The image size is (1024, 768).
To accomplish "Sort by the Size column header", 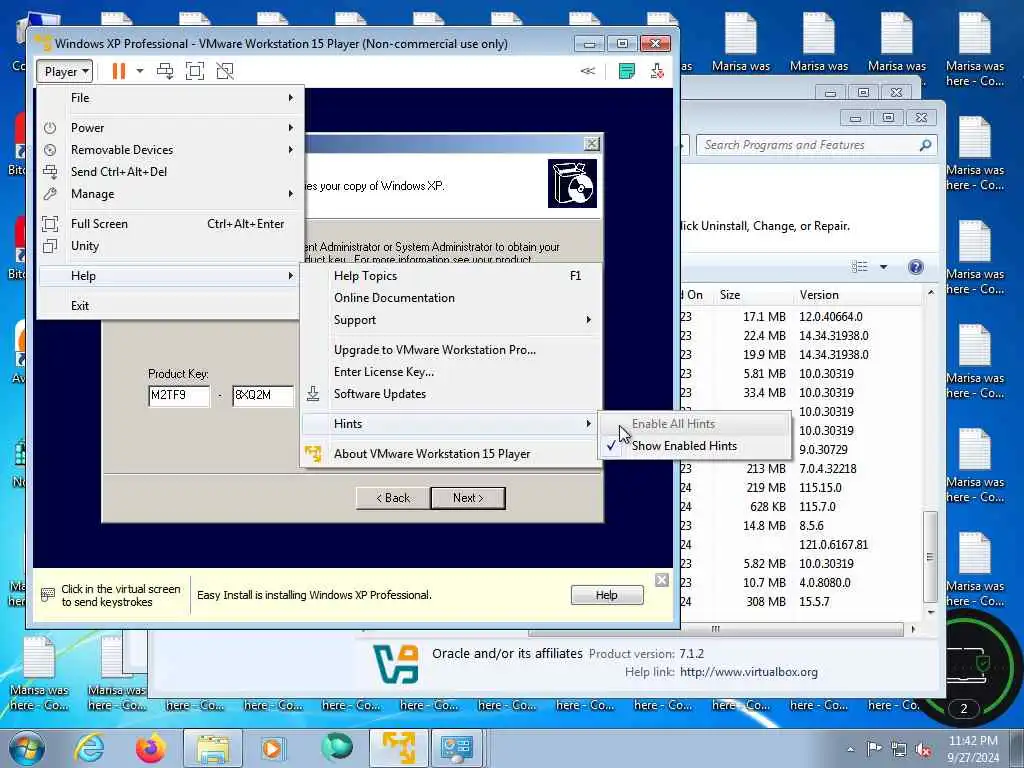I will click(x=756, y=295).
